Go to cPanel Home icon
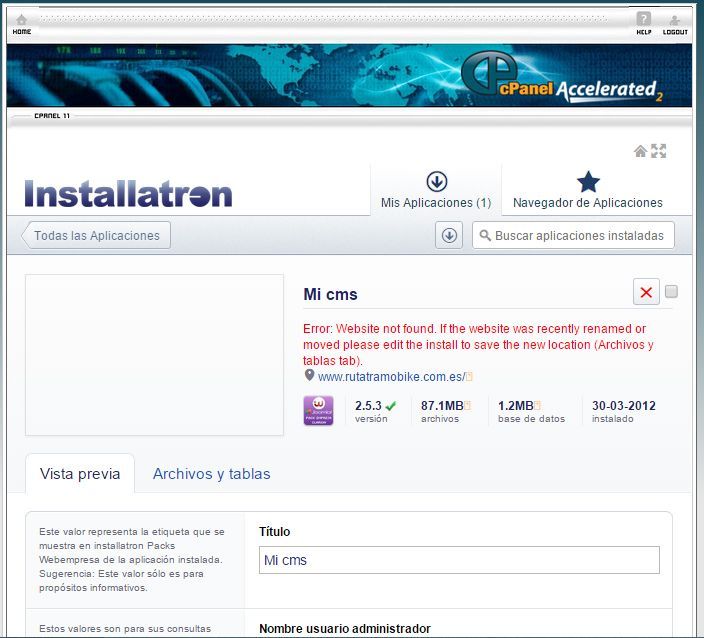The image size is (704, 638). click(x=22, y=24)
